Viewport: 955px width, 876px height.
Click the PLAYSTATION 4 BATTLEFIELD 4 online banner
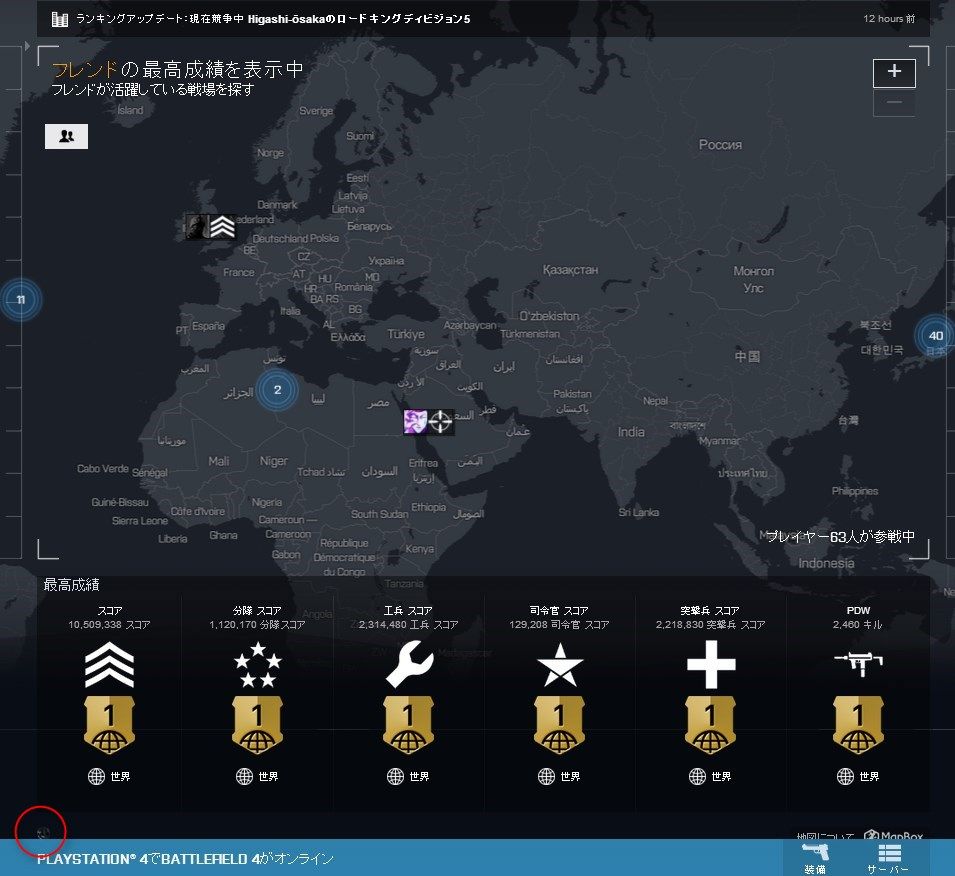coord(185,859)
